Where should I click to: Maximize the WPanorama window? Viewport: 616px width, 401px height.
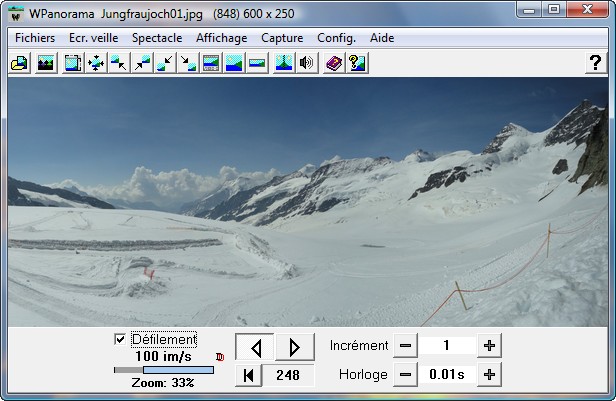tap(554, 10)
